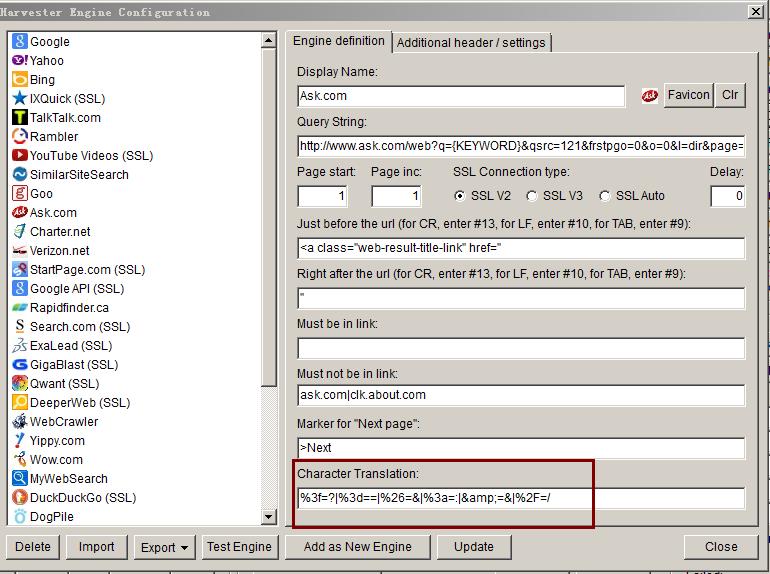Click the Ask.com list icon
This screenshot has width=770, height=574.
point(20,212)
